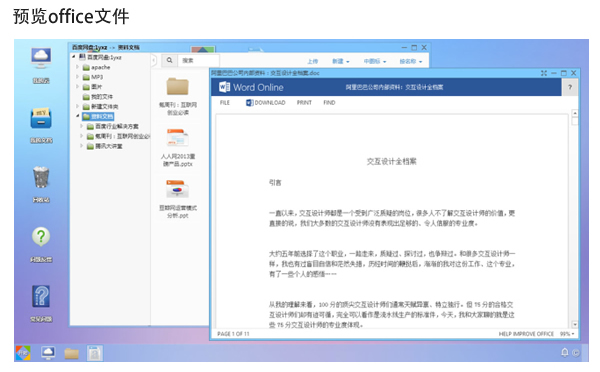Click PRINT in Word Online toolbar
600x372 pixels.
[304, 103]
